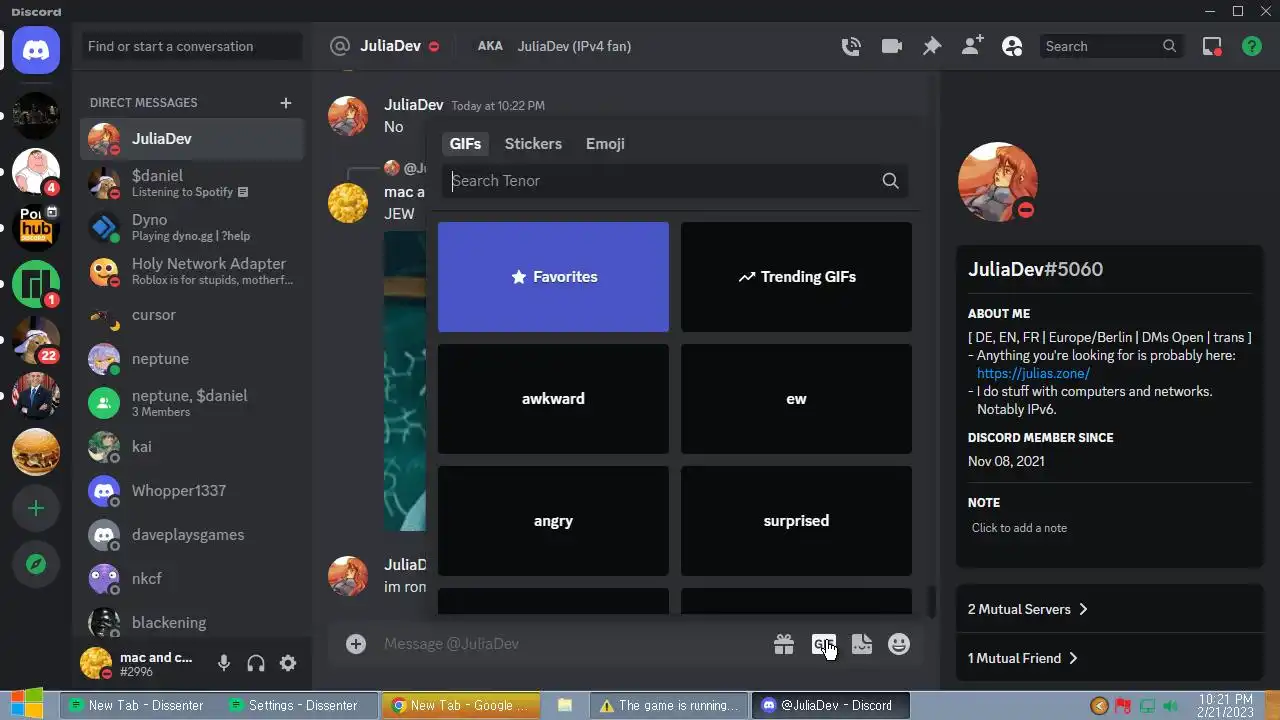This screenshot has width=1280, height=720.
Task: Switch to the Emoji tab
Action: coord(605,144)
